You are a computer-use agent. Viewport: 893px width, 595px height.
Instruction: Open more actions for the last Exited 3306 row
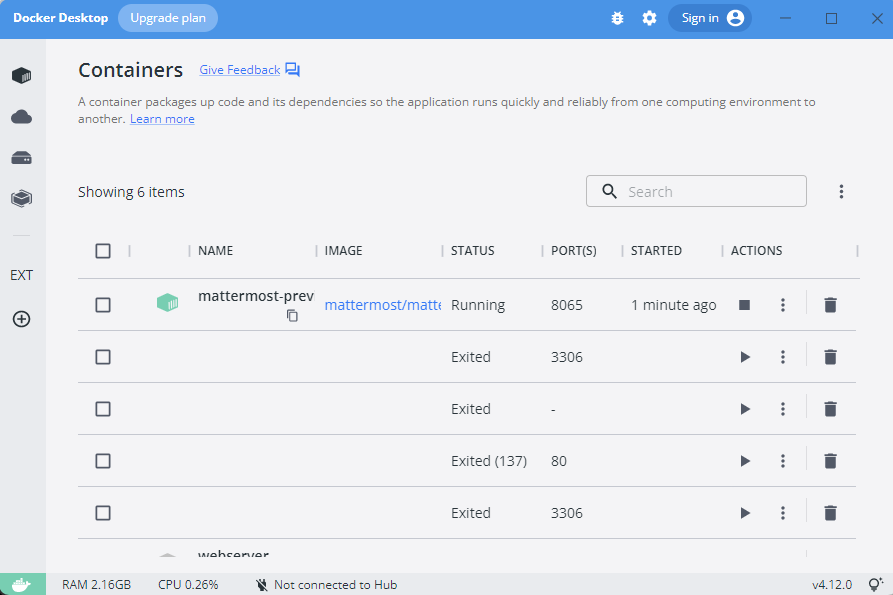pos(783,513)
